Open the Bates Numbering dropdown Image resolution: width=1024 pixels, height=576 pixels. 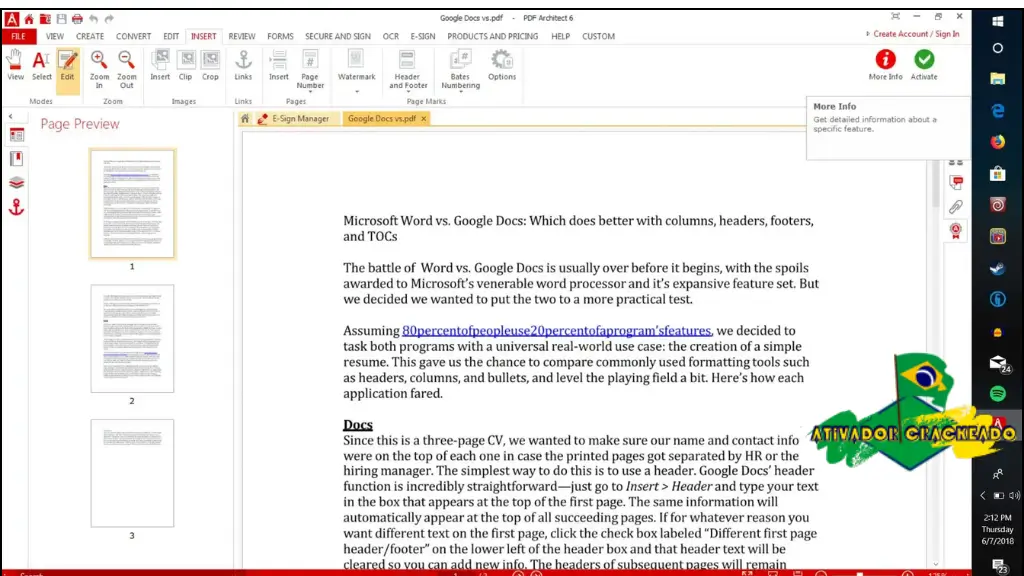[x=460, y=70]
